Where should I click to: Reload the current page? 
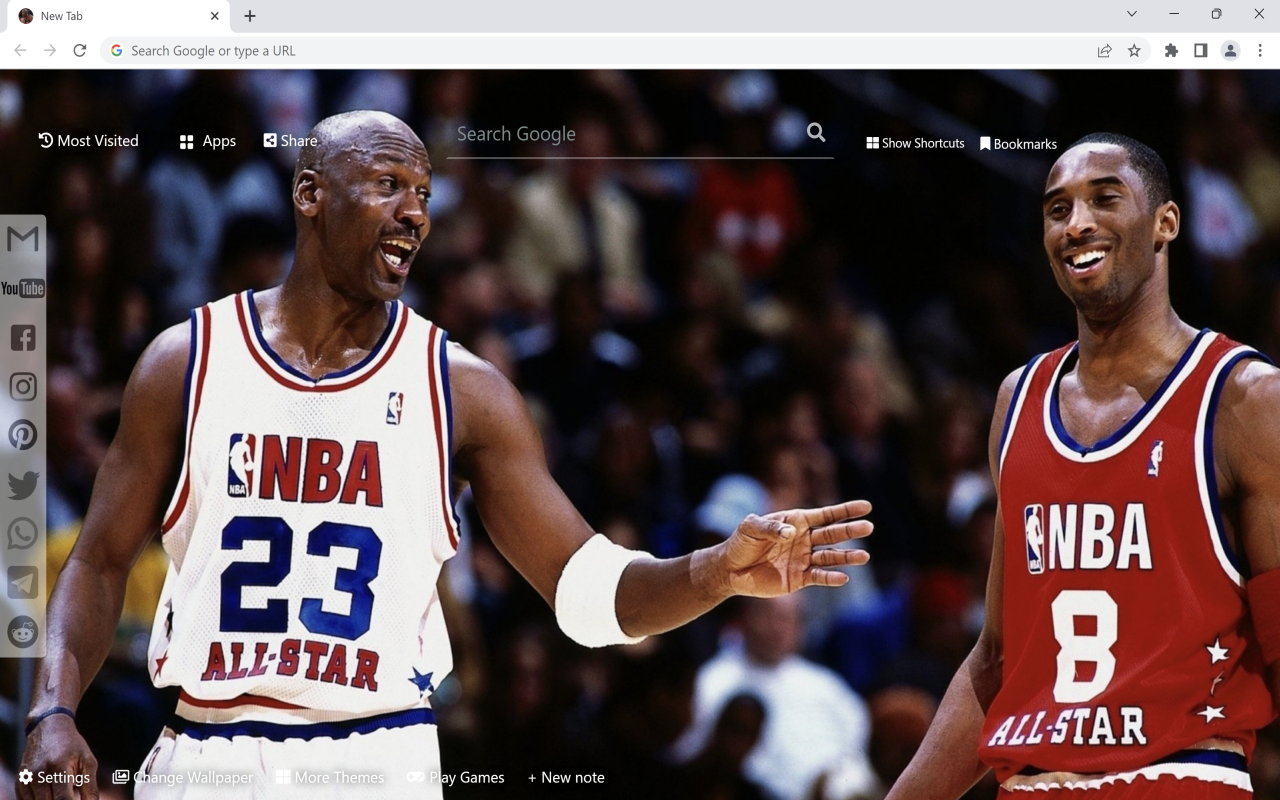(80, 50)
